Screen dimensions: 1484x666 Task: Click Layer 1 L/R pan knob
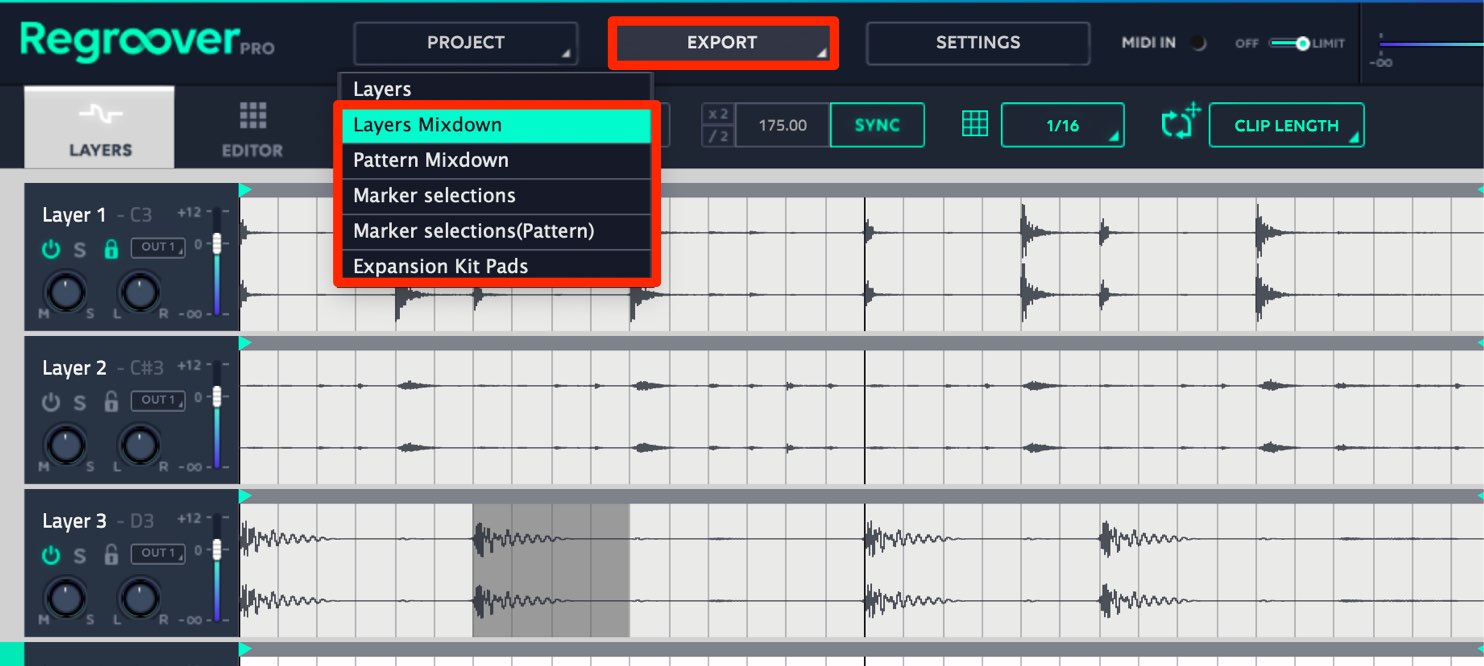(x=139, y=292)
